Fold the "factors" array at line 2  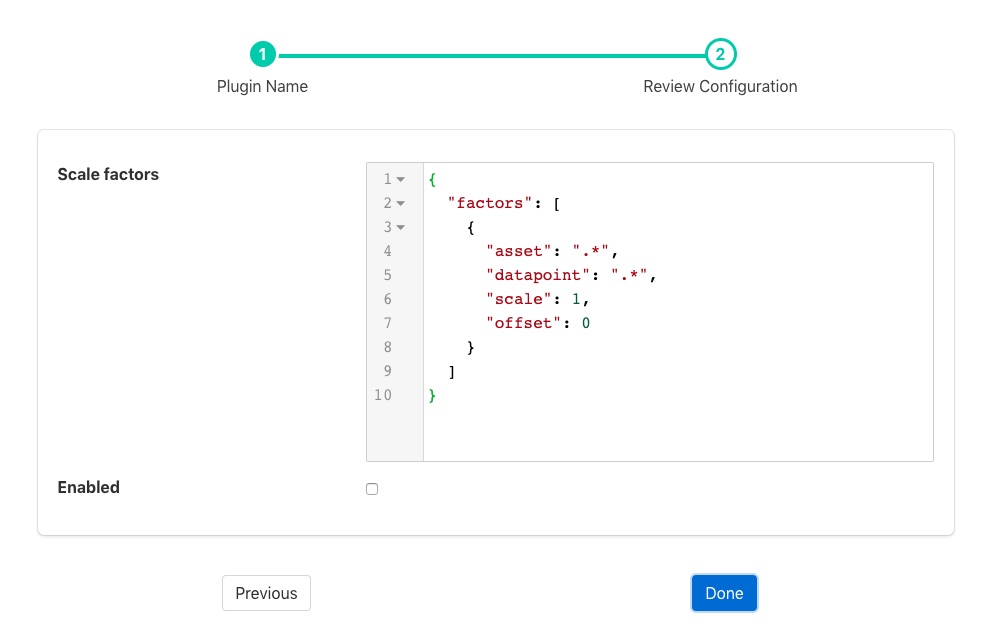[x=401, y=204]
